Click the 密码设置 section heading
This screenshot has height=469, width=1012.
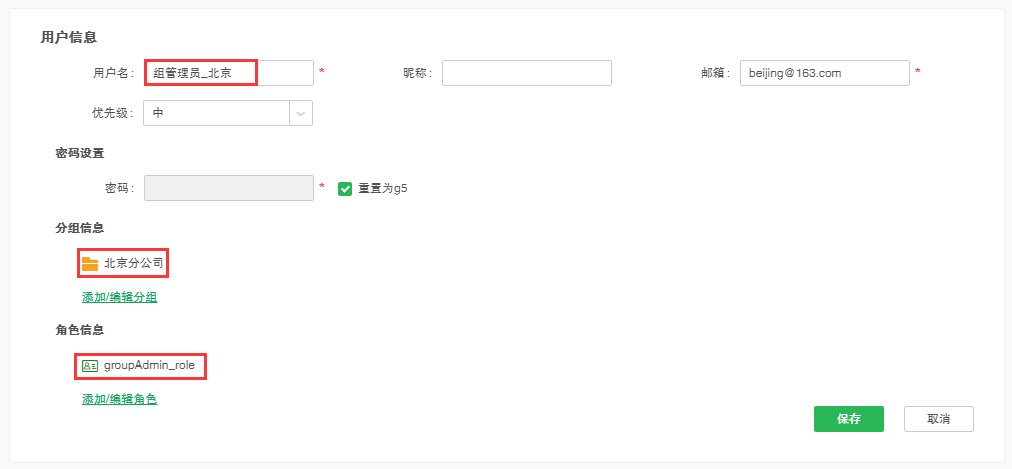click(80, 153)
